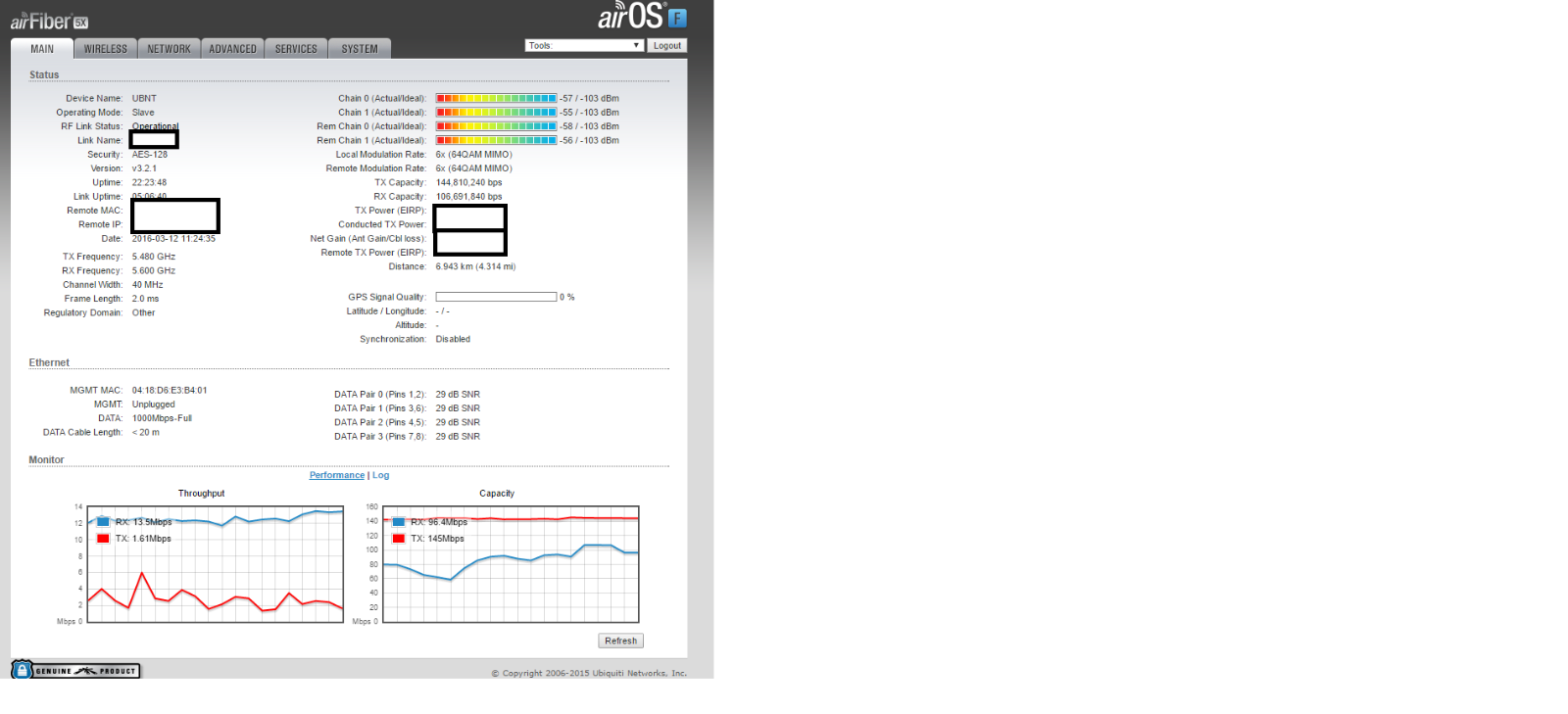Switch to the NETWORK tab
1568x714 pixels.
point(169,49)
